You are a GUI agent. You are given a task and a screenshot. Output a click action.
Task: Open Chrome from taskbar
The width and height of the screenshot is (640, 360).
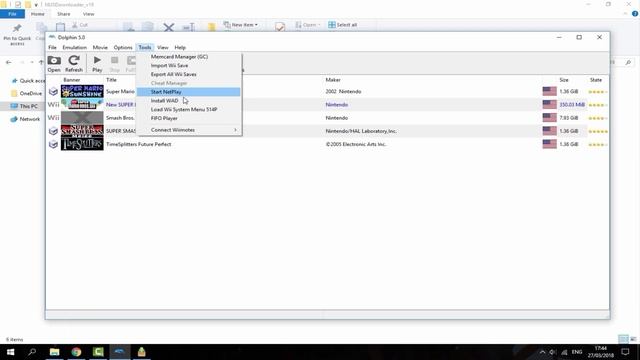coord(76,352)
